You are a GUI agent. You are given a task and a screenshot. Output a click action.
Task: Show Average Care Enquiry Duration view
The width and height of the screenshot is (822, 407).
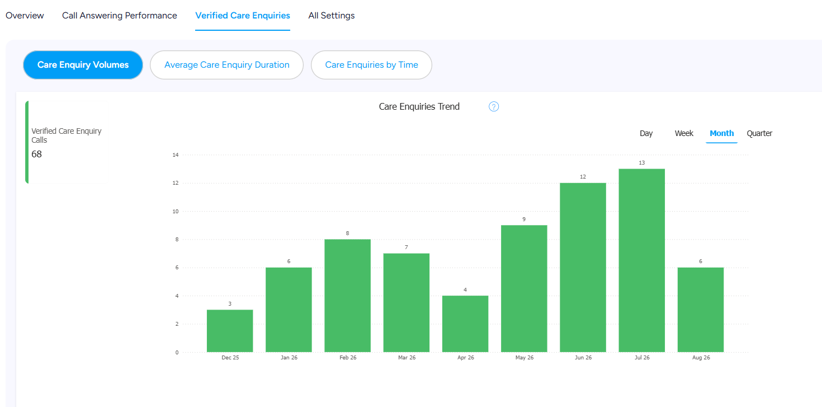point(226,65)
